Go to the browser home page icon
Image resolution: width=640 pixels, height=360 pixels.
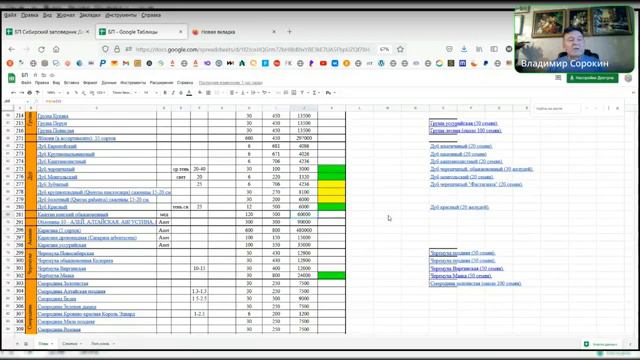coord(56,49)
